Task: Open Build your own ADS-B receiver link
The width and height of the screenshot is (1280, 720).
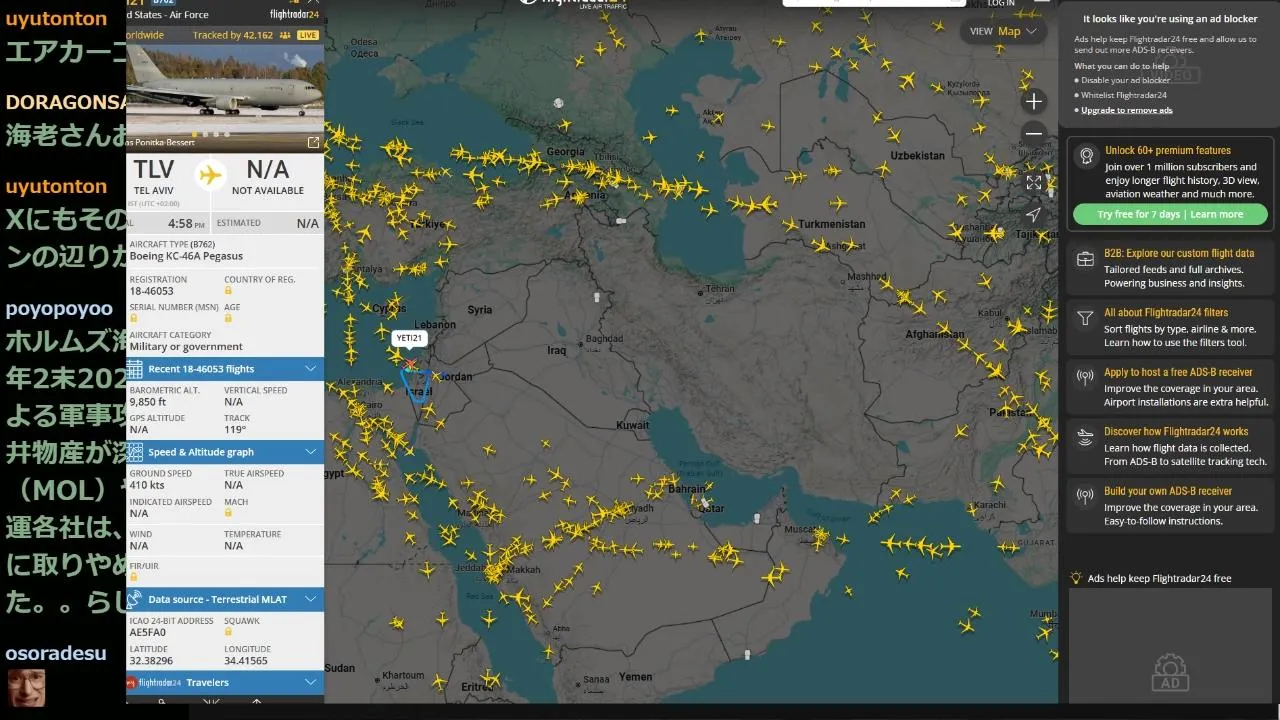Action: [1168, 491]
